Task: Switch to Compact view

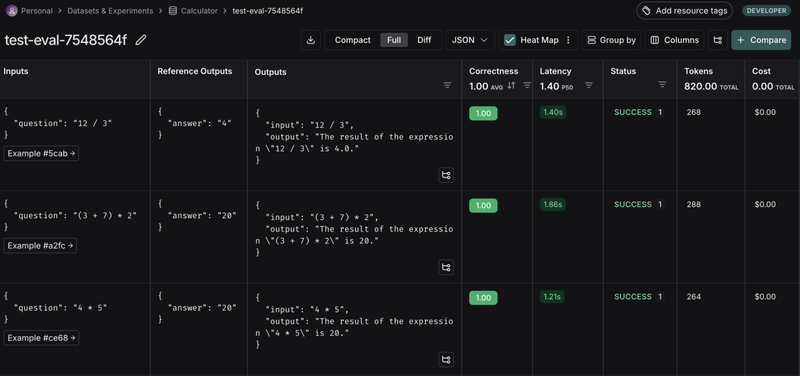Action: pos(353,40)
